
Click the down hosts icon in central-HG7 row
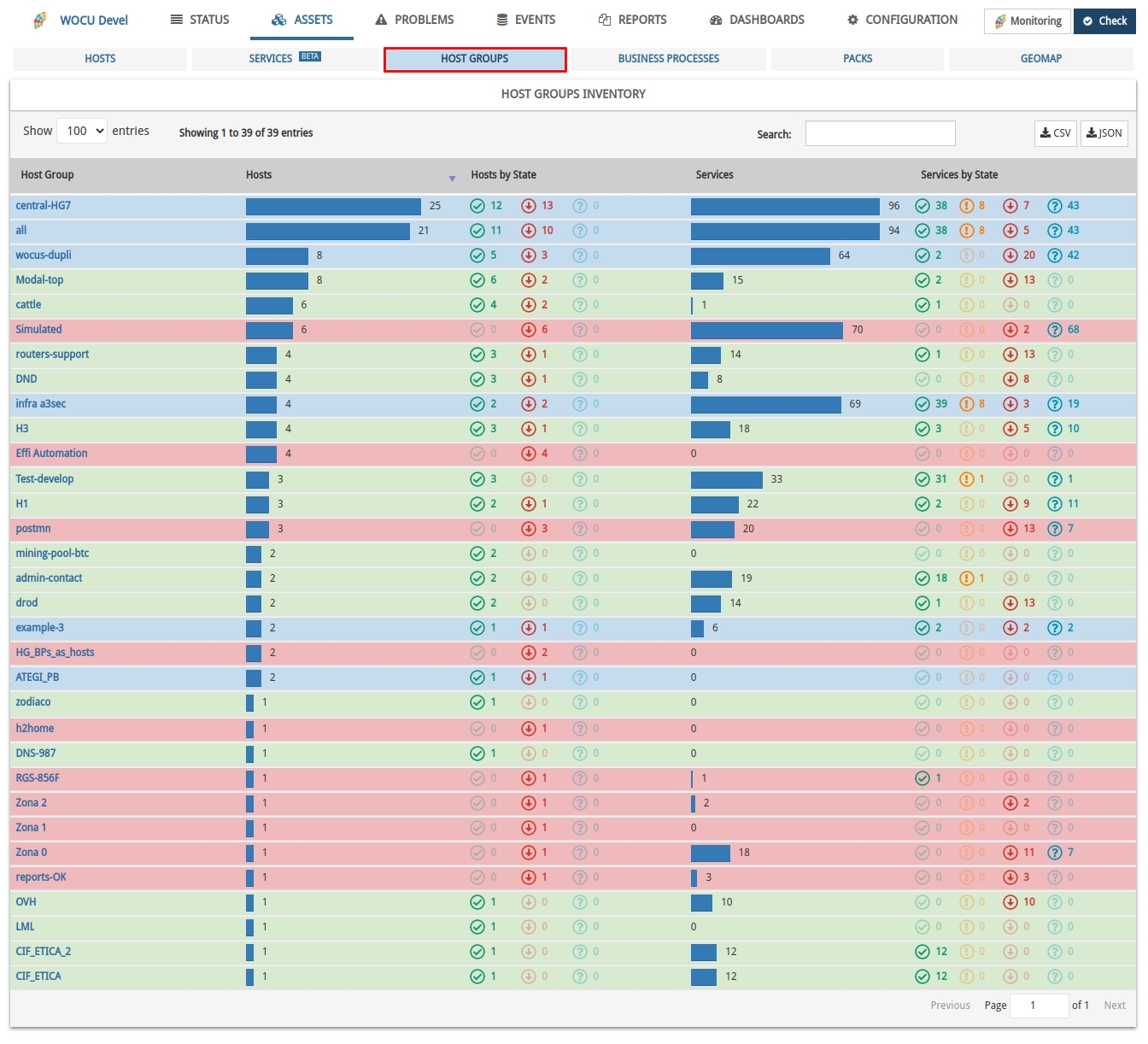click(x=529, y=206)
